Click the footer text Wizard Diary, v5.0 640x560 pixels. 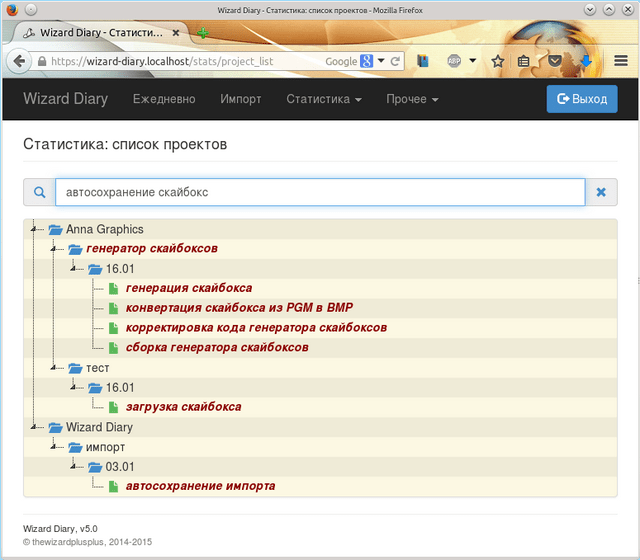(60, 529)
